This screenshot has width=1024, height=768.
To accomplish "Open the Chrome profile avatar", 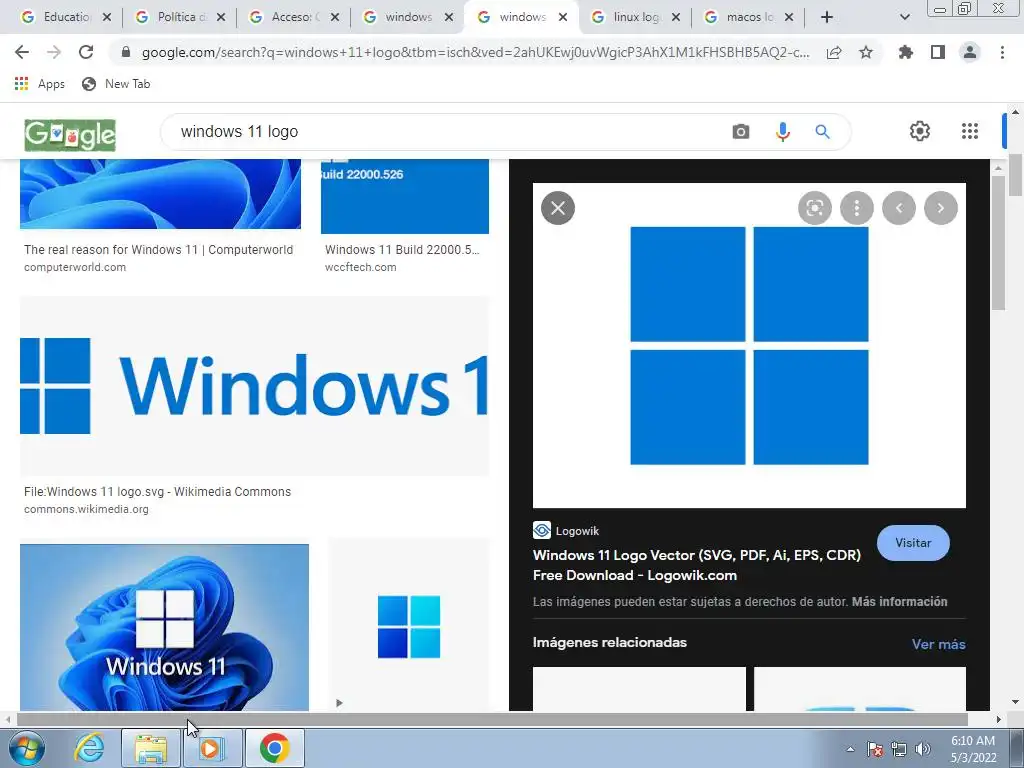I will tap(970, 52).
